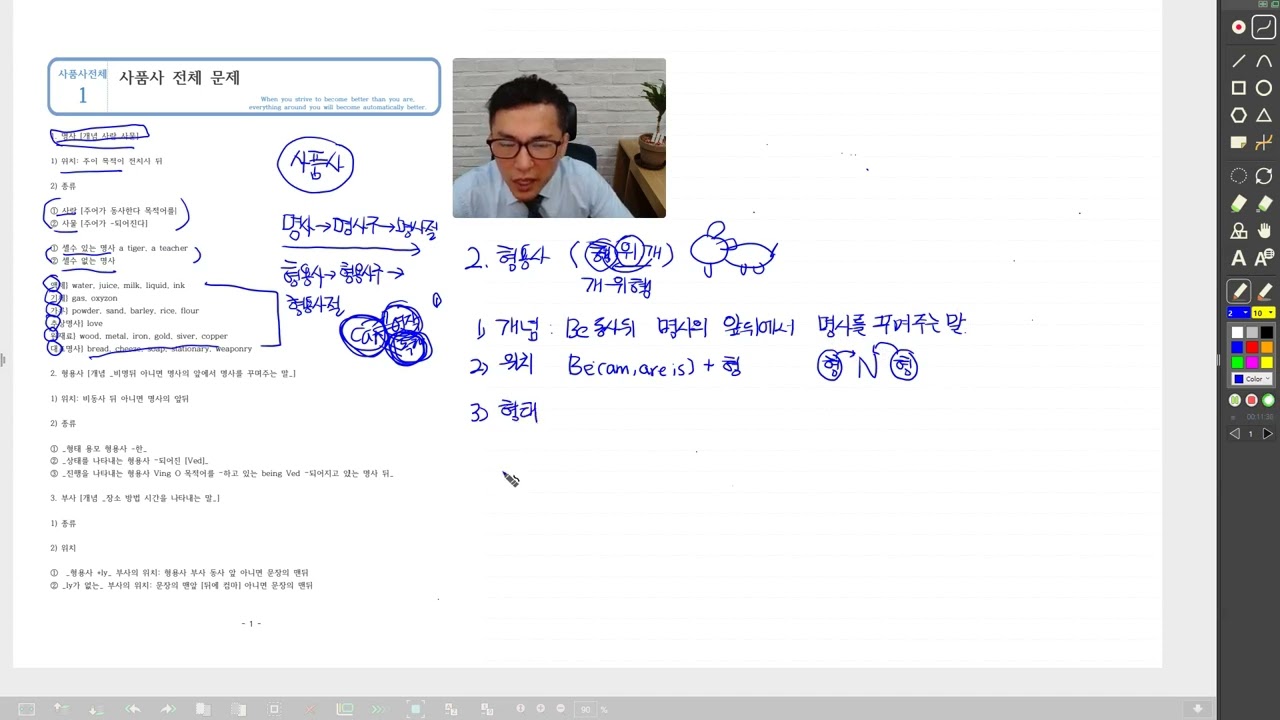The height and width of the screenshot is (720, 1280).
Task: Insert a yellow sticky note
Action: coord(1238,142)
